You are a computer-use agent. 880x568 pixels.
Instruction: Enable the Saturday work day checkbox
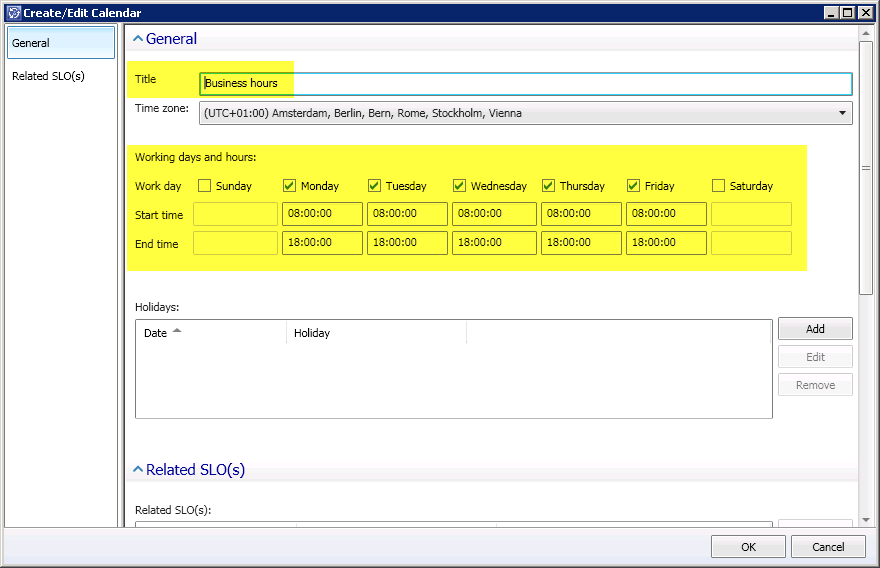(718, 185)
